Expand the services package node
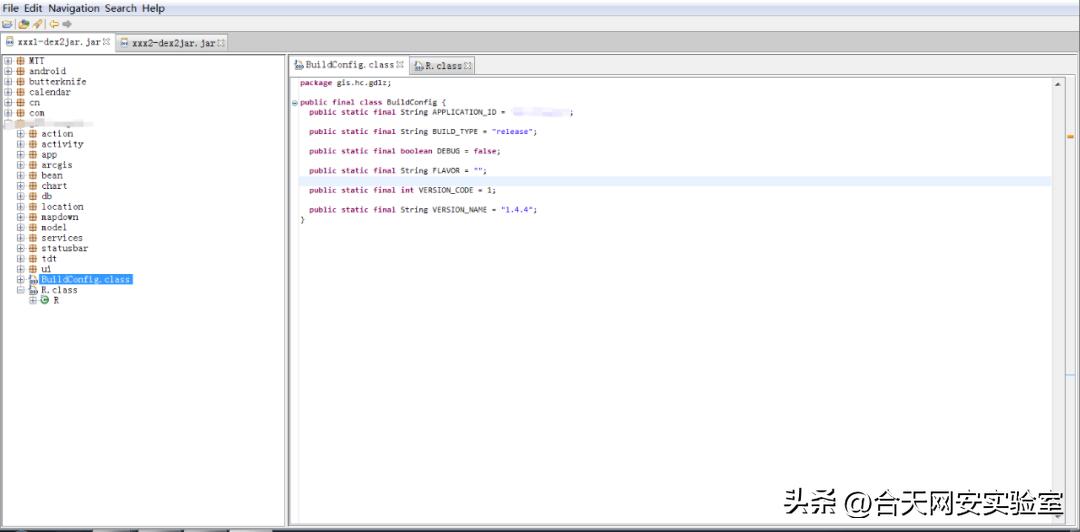The height and width of the screenshot is (532, 1080). [20, 238]
